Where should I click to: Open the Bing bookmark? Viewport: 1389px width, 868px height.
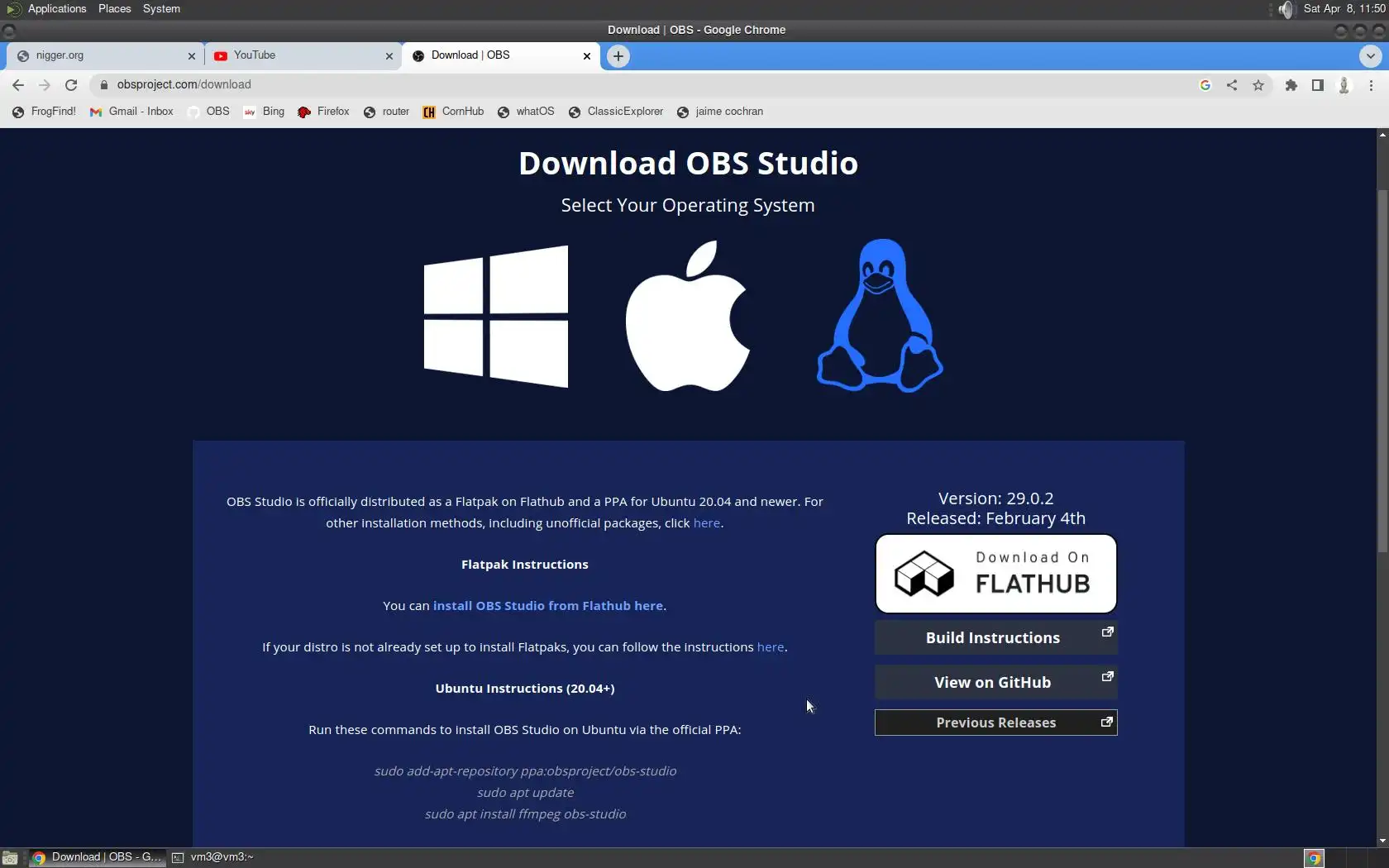click(265, 112)
